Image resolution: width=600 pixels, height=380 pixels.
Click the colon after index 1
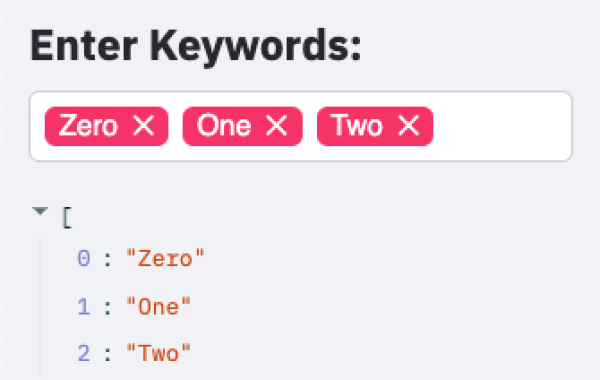pyautogui.click(x=108, y=308)
